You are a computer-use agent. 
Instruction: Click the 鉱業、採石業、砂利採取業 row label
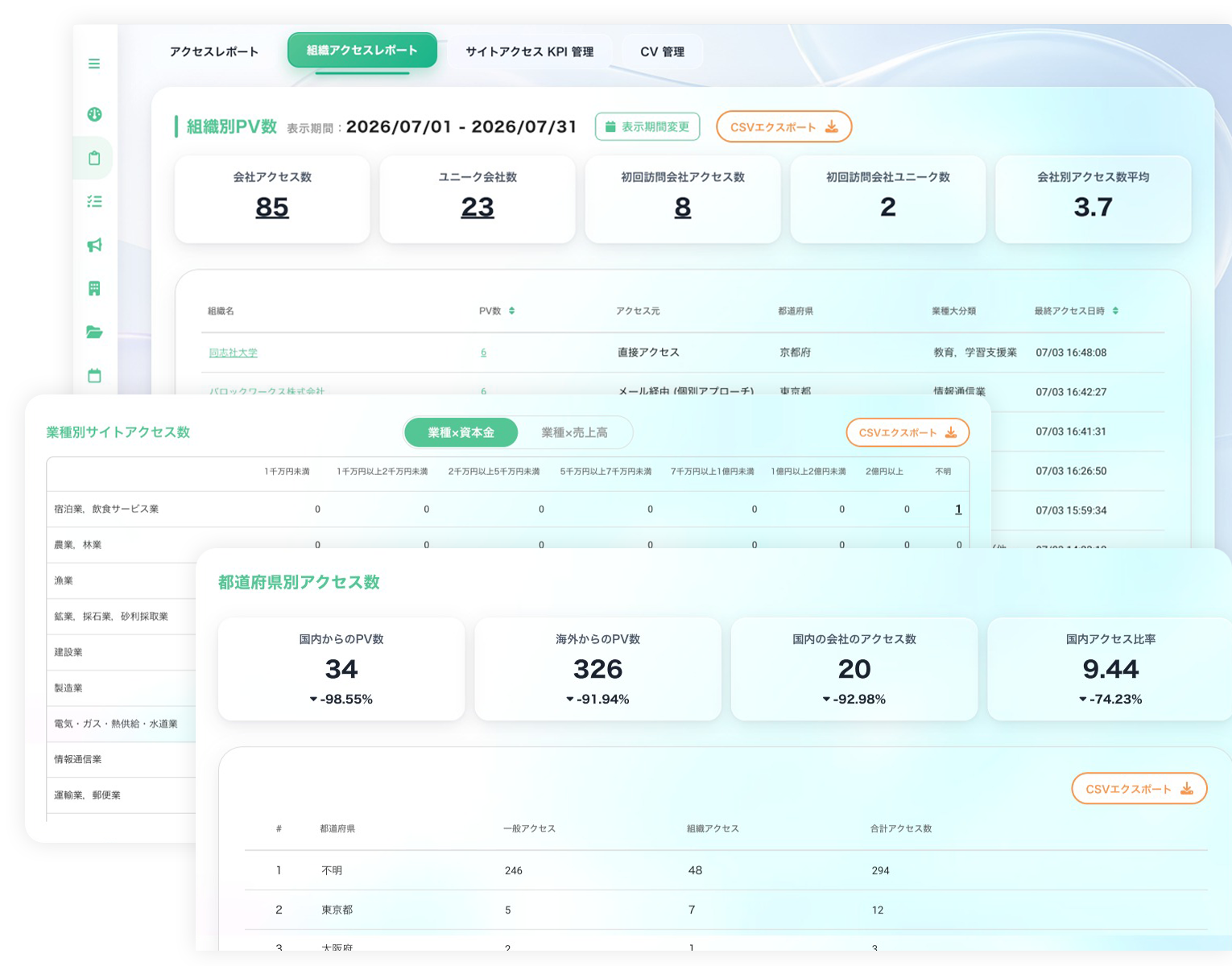[111, 617]
